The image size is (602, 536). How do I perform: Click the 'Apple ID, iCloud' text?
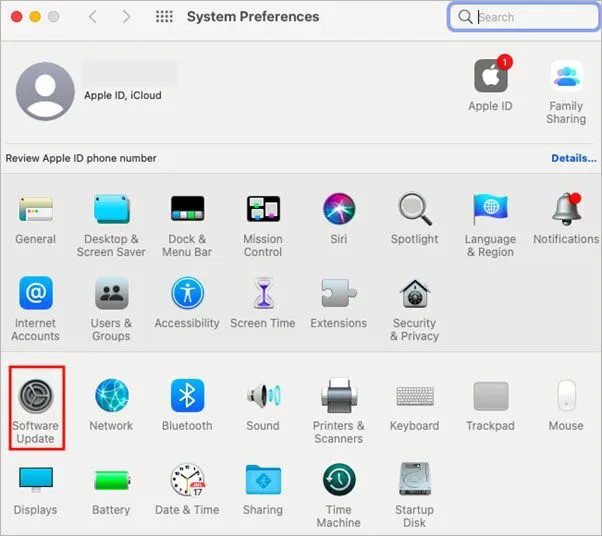tap(123, 95)
